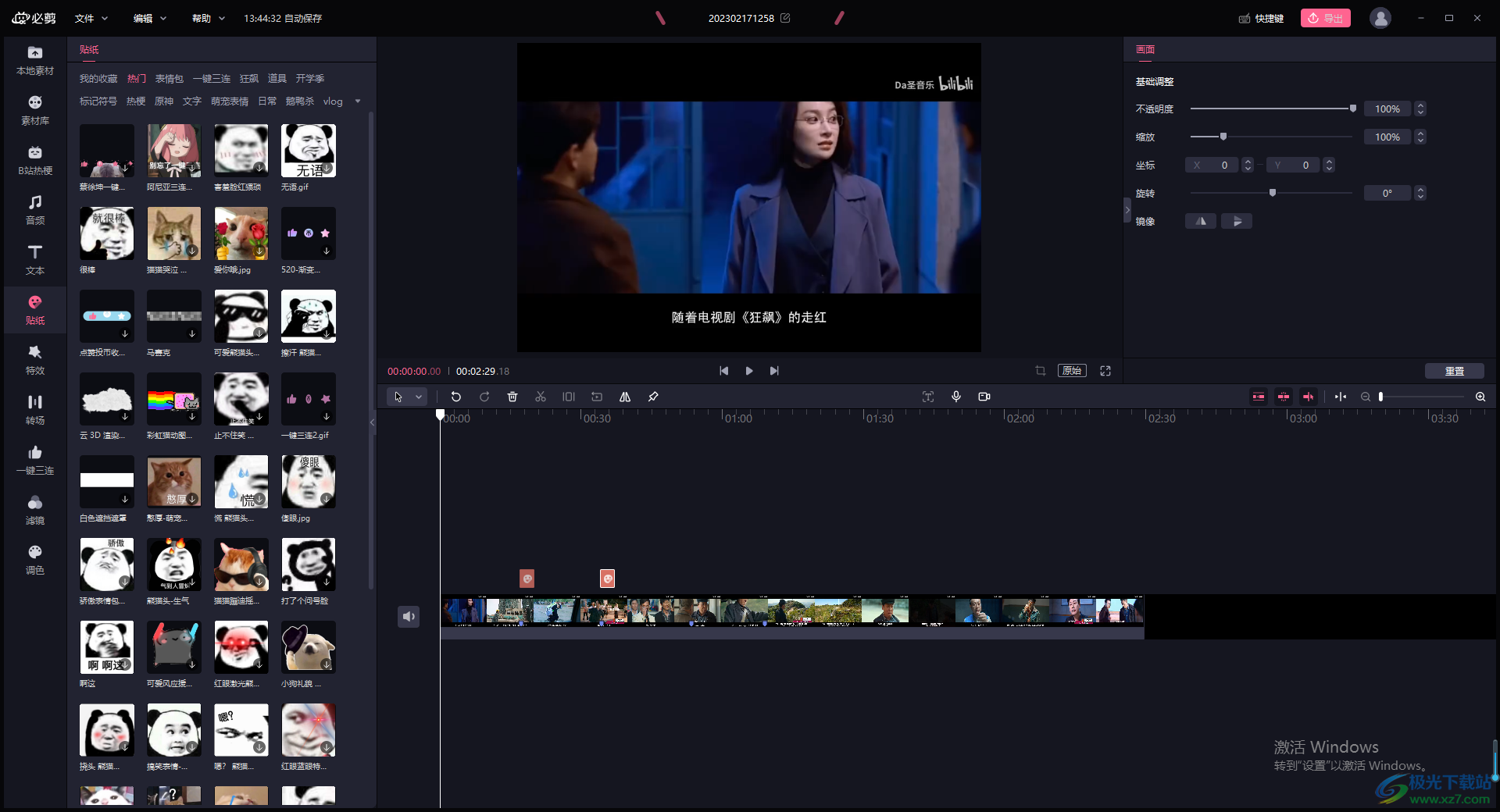The width and height of the screenshot is (1500, 812).
Task: Adjust rotation value stepper
Action: (x=1421, y=193)
